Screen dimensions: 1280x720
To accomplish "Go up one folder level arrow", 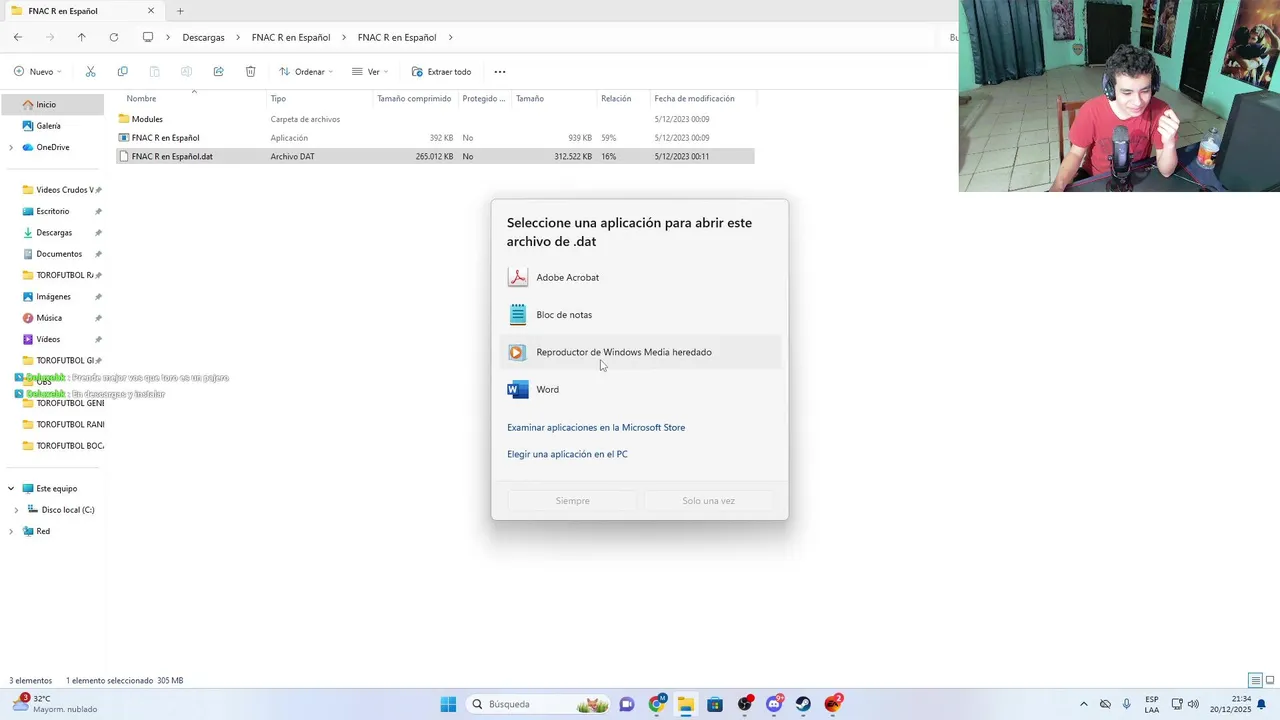I will 82,37.
